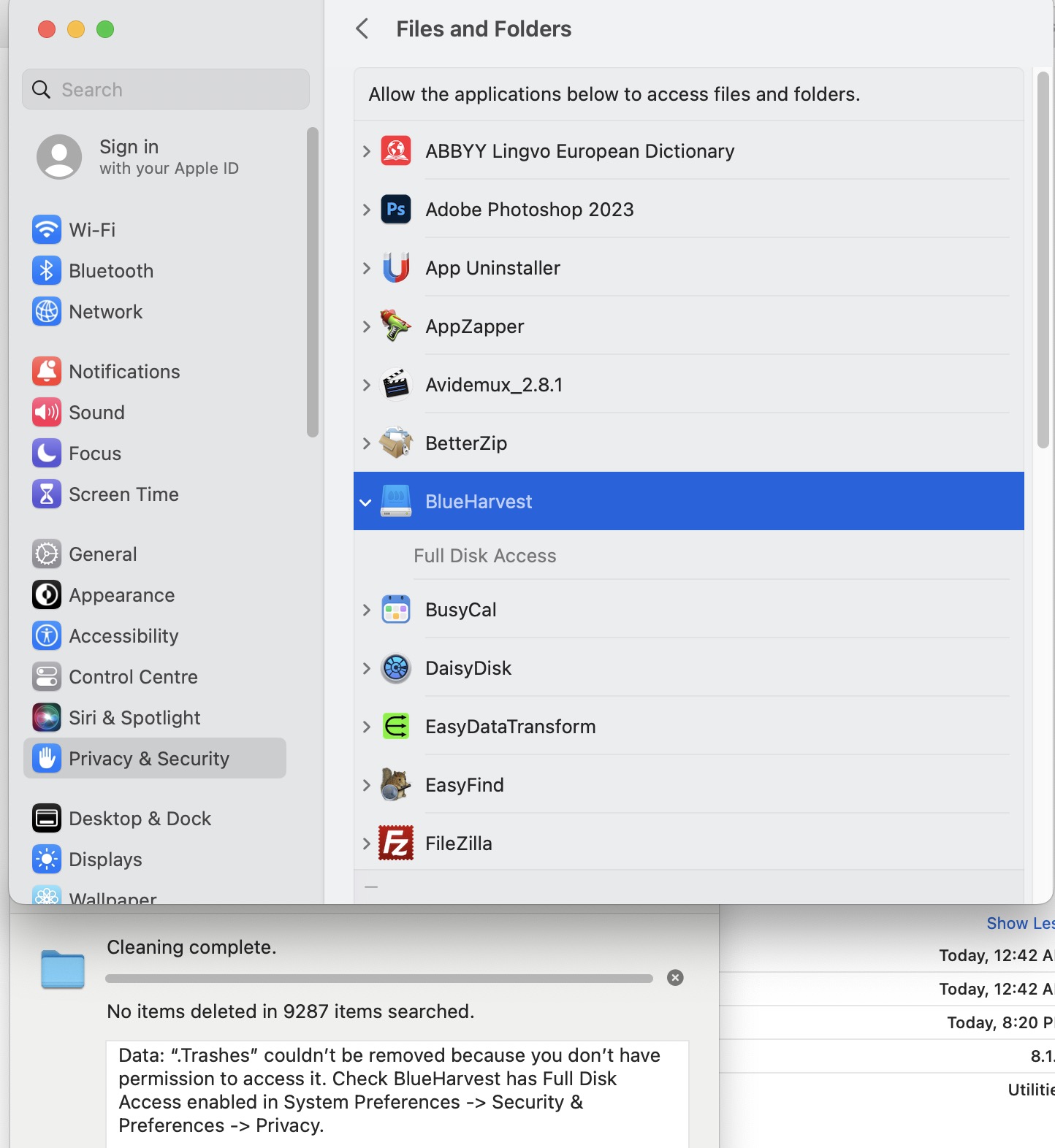Select the Today, 8:20 PM entry
1055x1148 pixels.
coord(1000,1022)
